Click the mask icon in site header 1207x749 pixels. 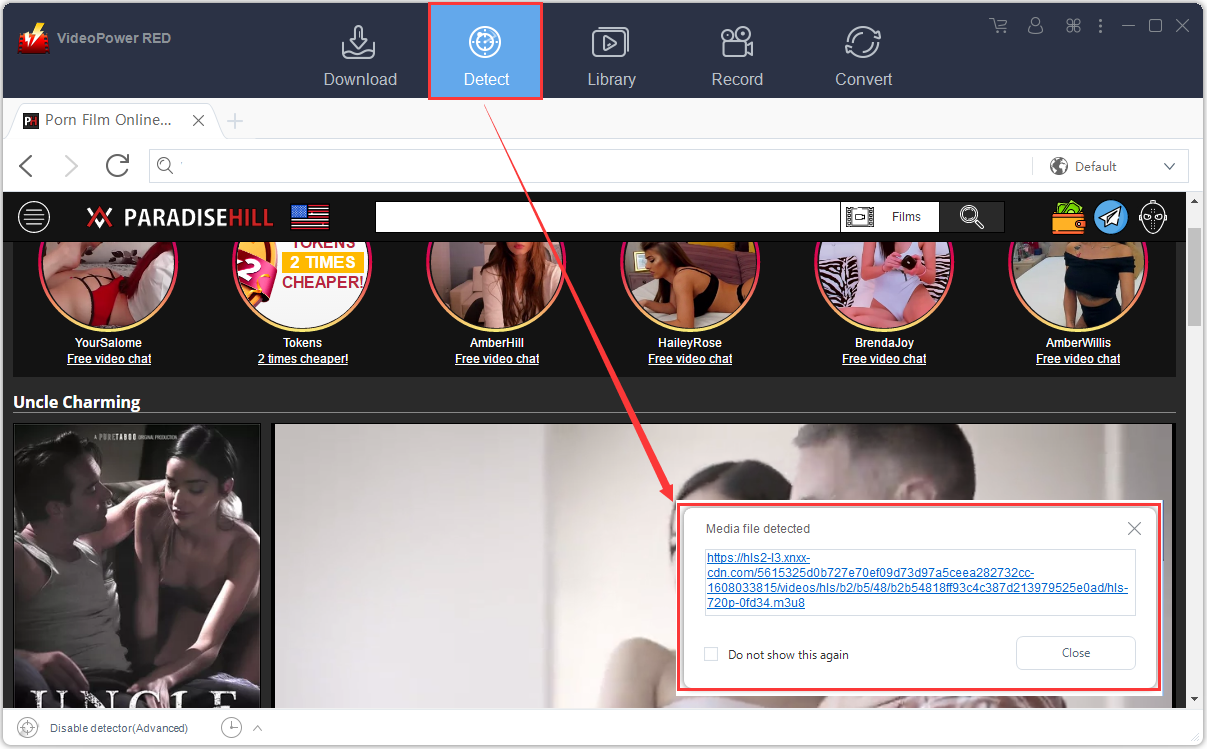(1153, 217)
